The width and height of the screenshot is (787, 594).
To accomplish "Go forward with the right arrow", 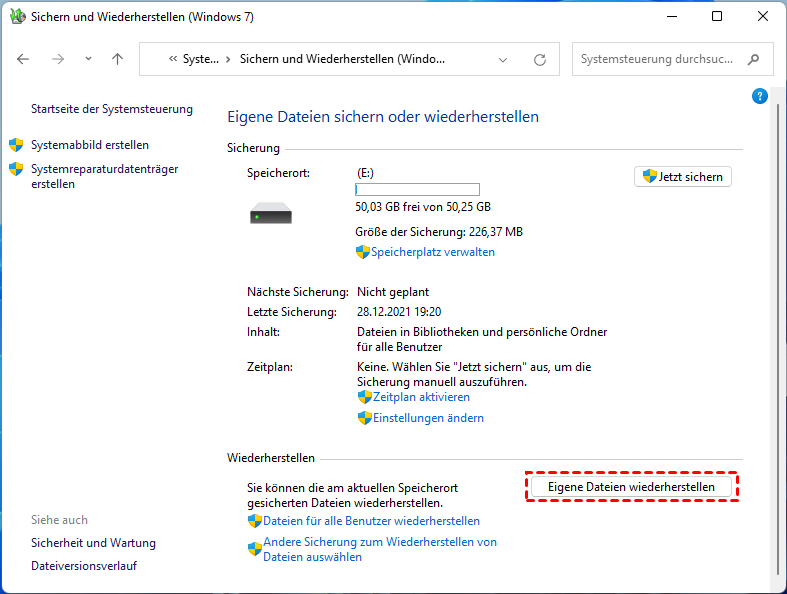I will pos(58,59).
